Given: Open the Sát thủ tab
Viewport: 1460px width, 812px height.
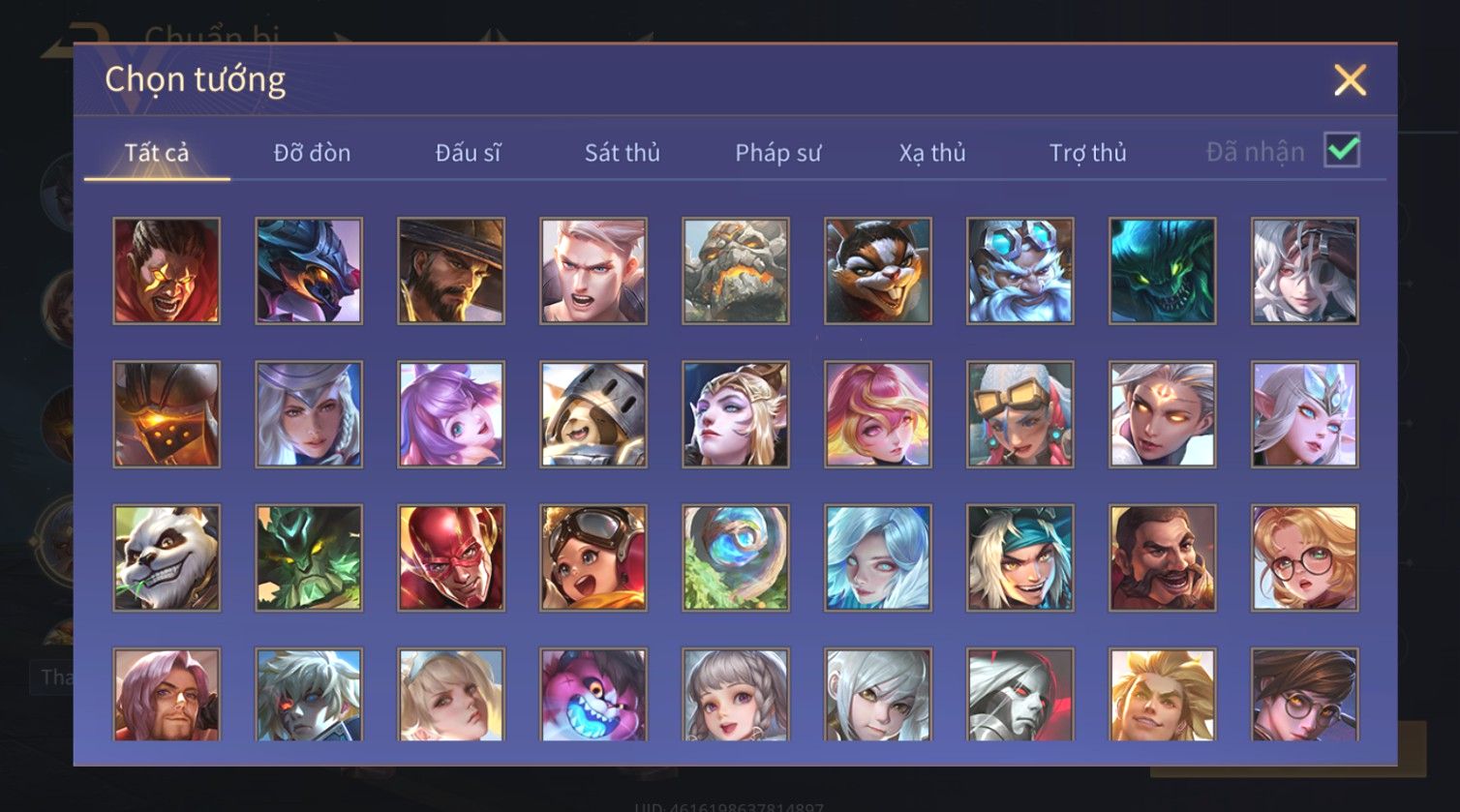Looking at the screenshot, I should click(623, 152).
